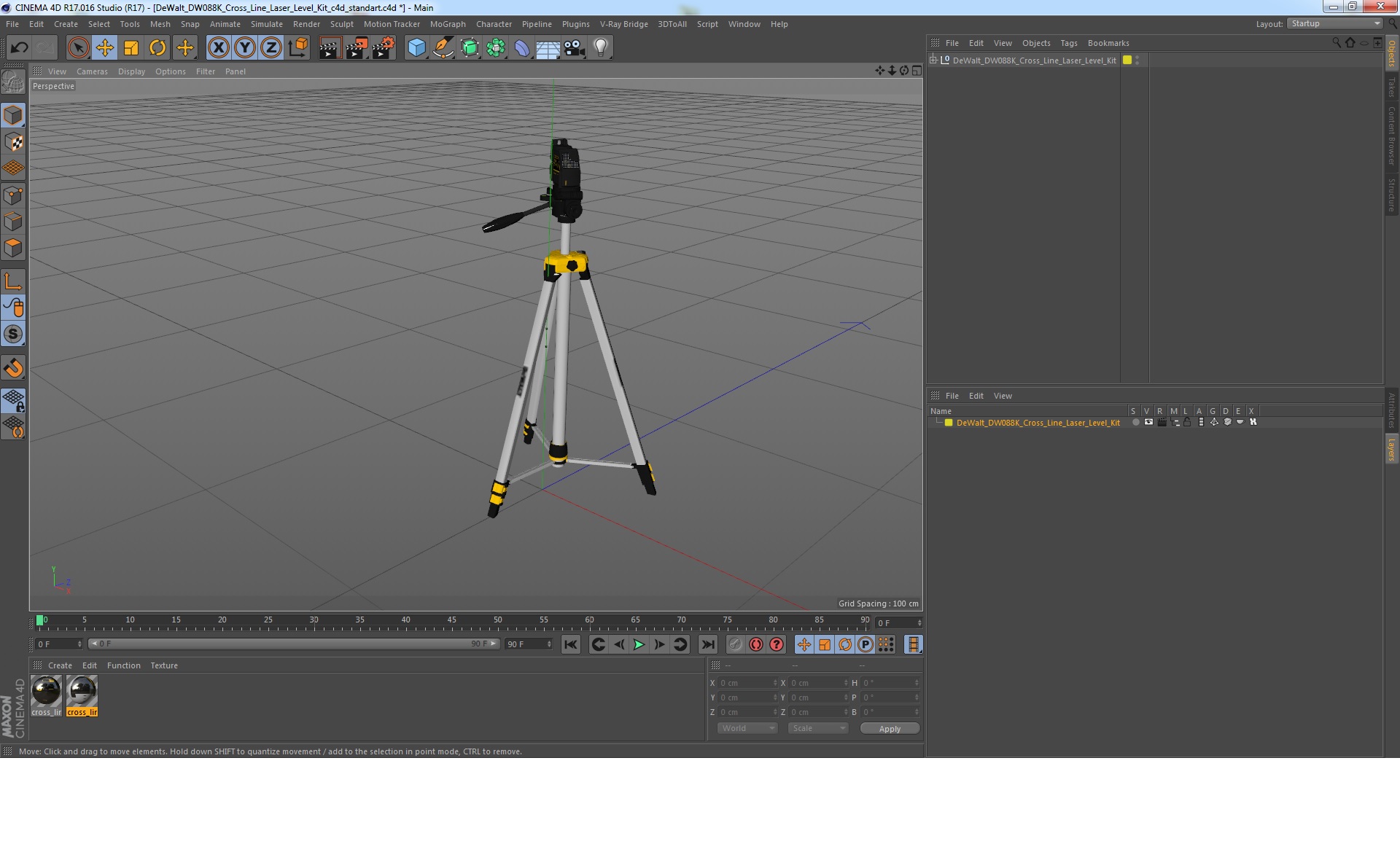Click X position input field
Image resolution: width=1400 pixels, height=844 pixels.
(748, 683)
